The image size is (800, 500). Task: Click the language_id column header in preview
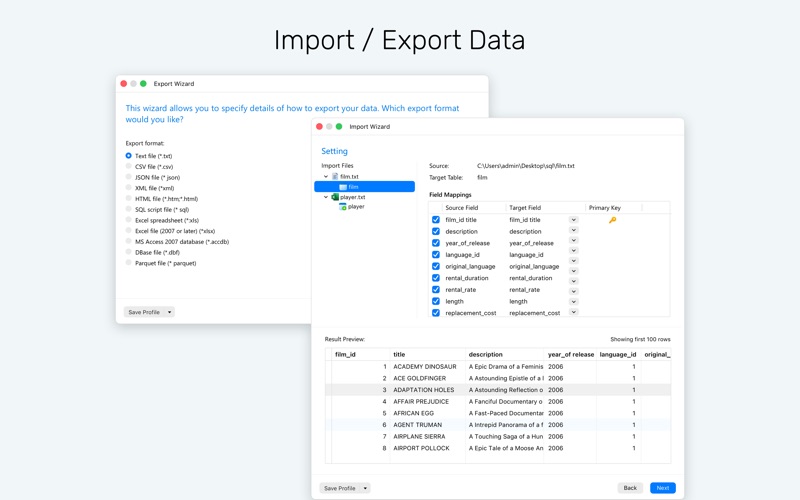coord(618,354)
